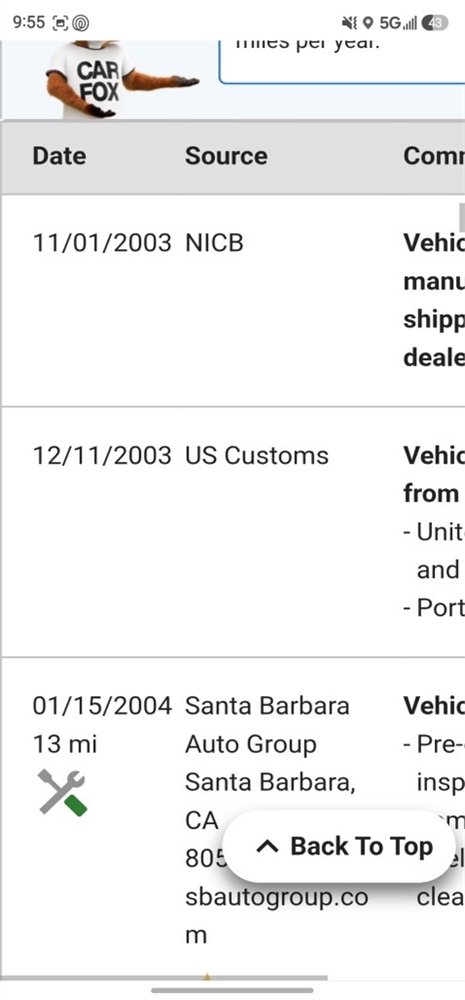Tap the location pin status icon
Image resolution: width=465 pixels, height=1000 pixels.
pyautogui.click(x=367, y=23)
